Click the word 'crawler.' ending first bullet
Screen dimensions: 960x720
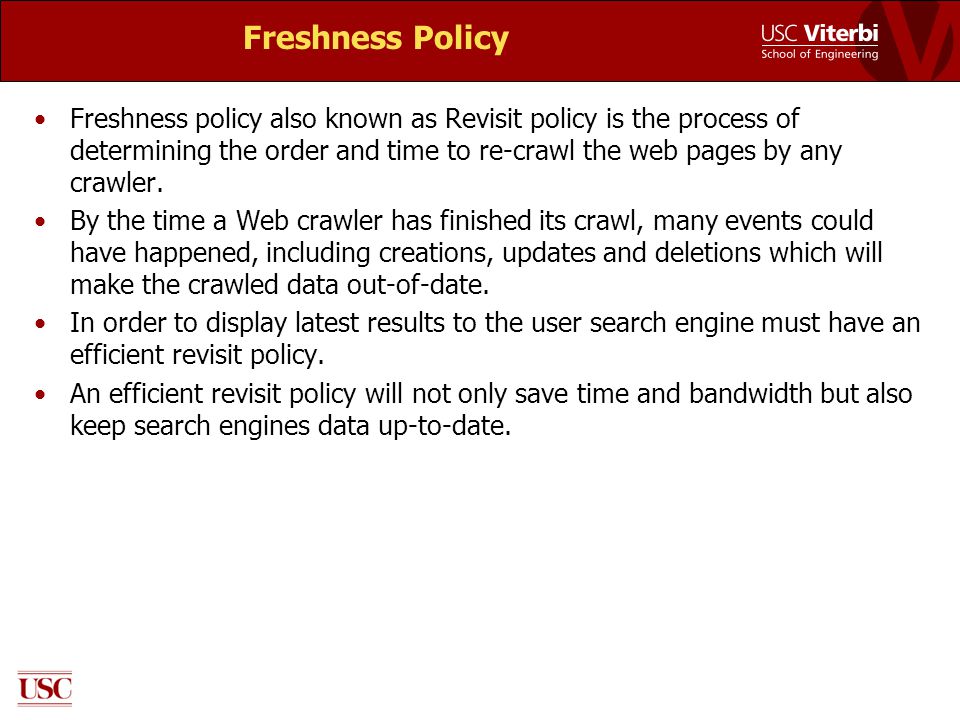tap(116, 183)
